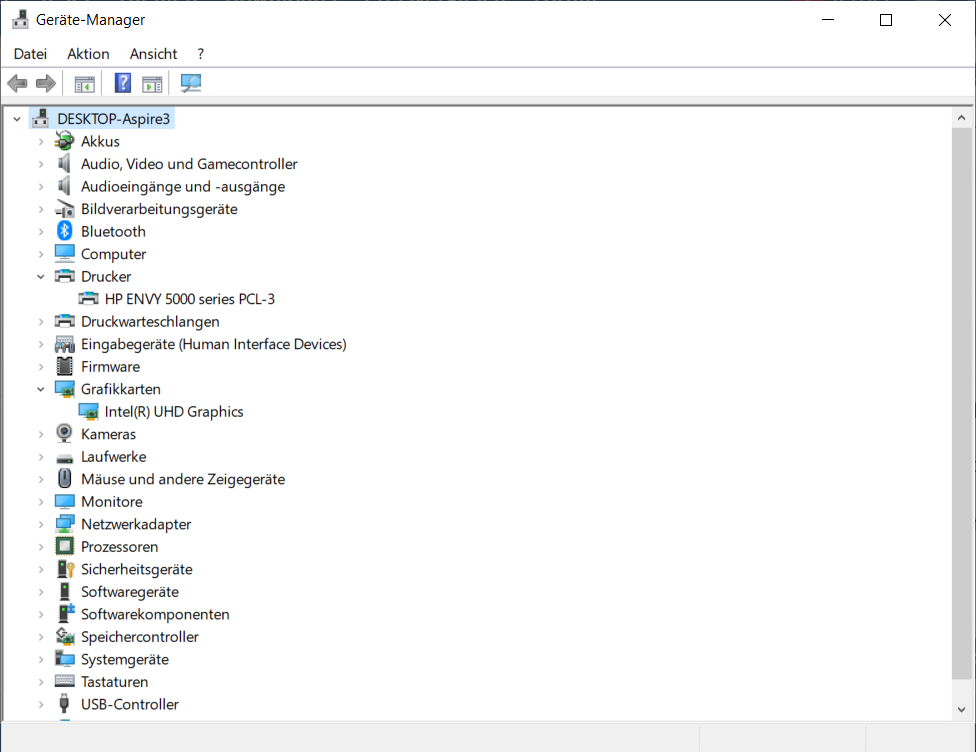Click the HP ENVY 5000 printer icon
The width and height of the screenshot is (976, 752).
(88, 299)
